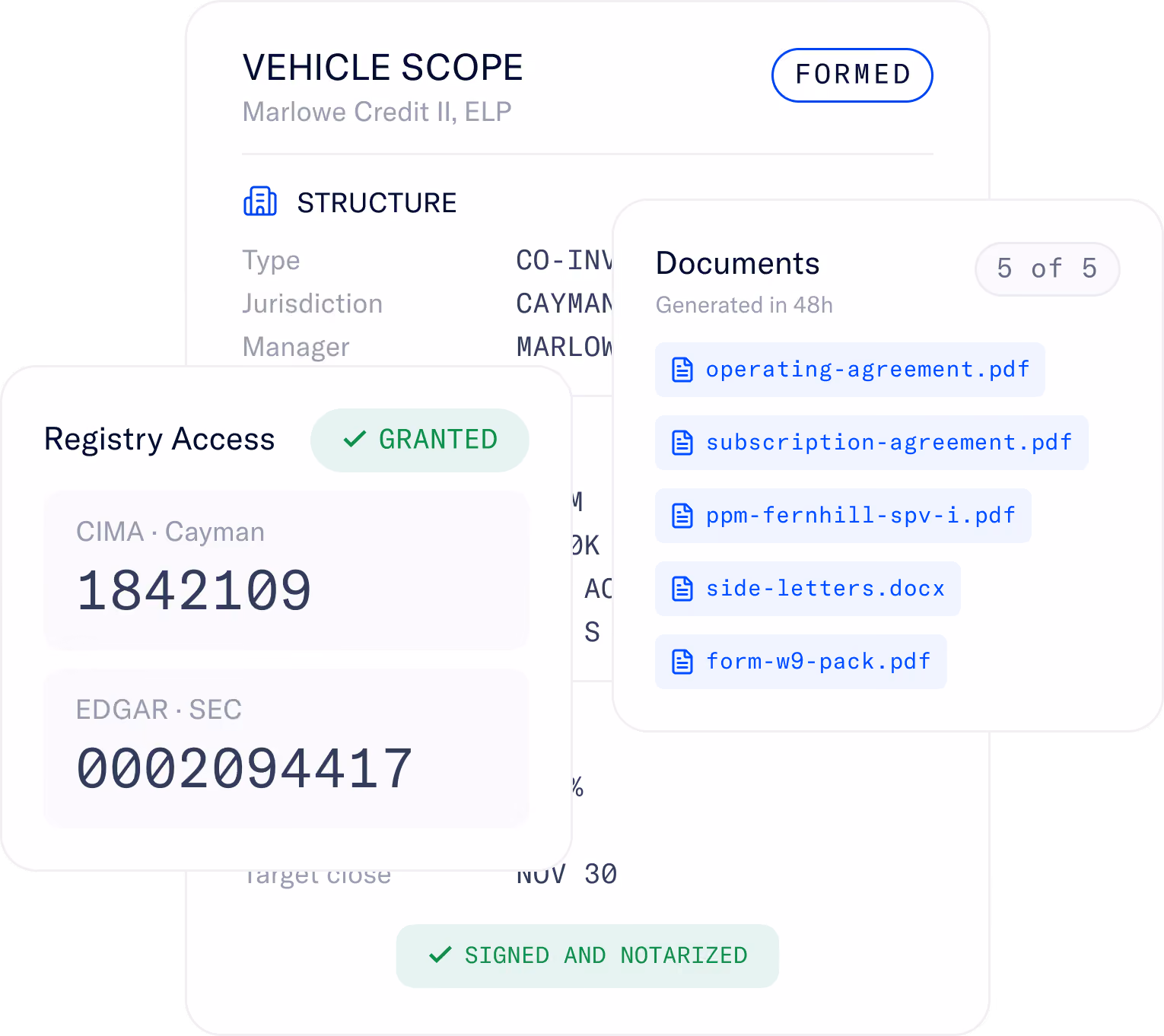The width and height of the screenshot is (1164, 1036).
Task: Click the Registry Access title
Action: coord(160,440)
